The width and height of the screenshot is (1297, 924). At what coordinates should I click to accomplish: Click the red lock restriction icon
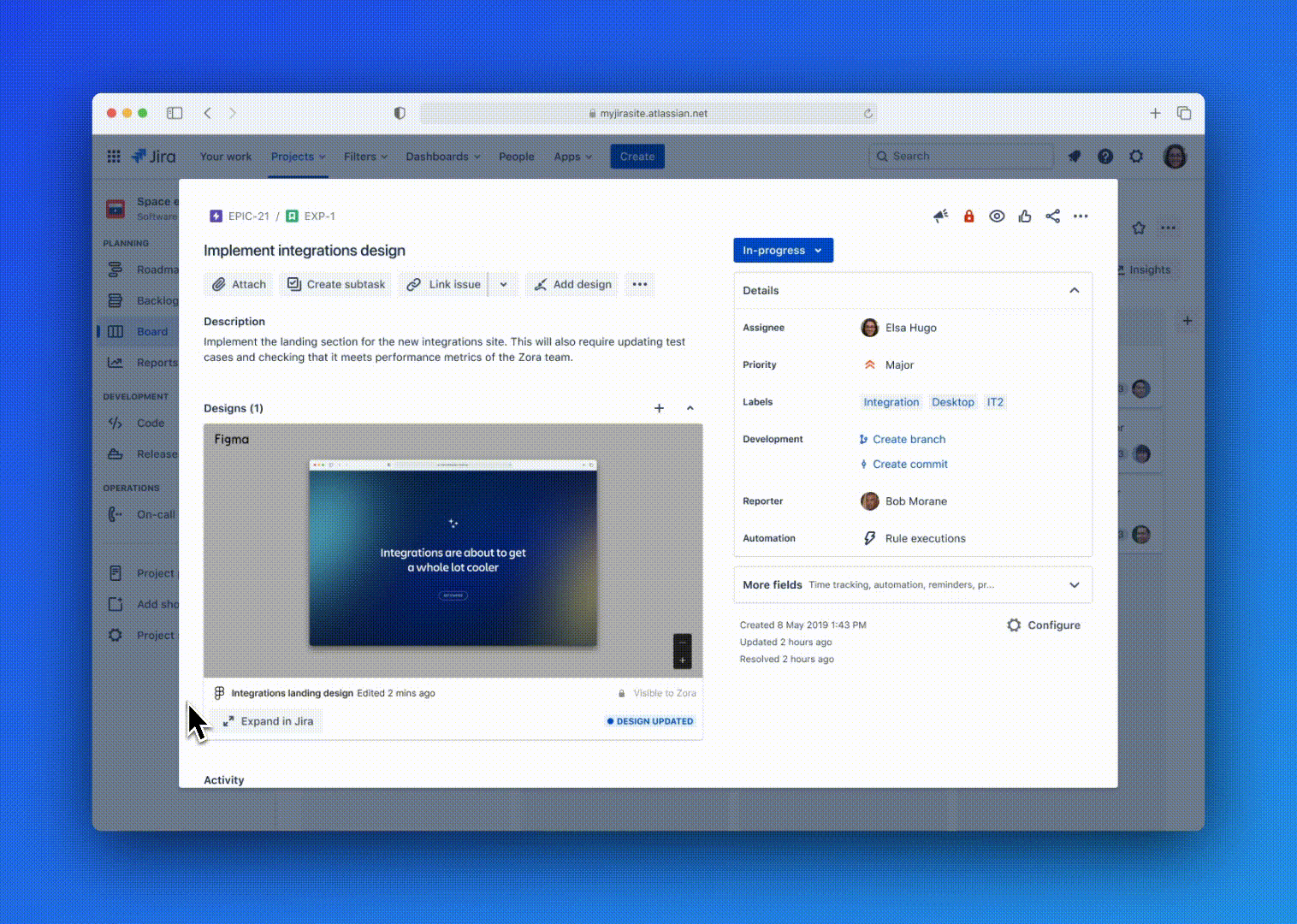point(968,216)
